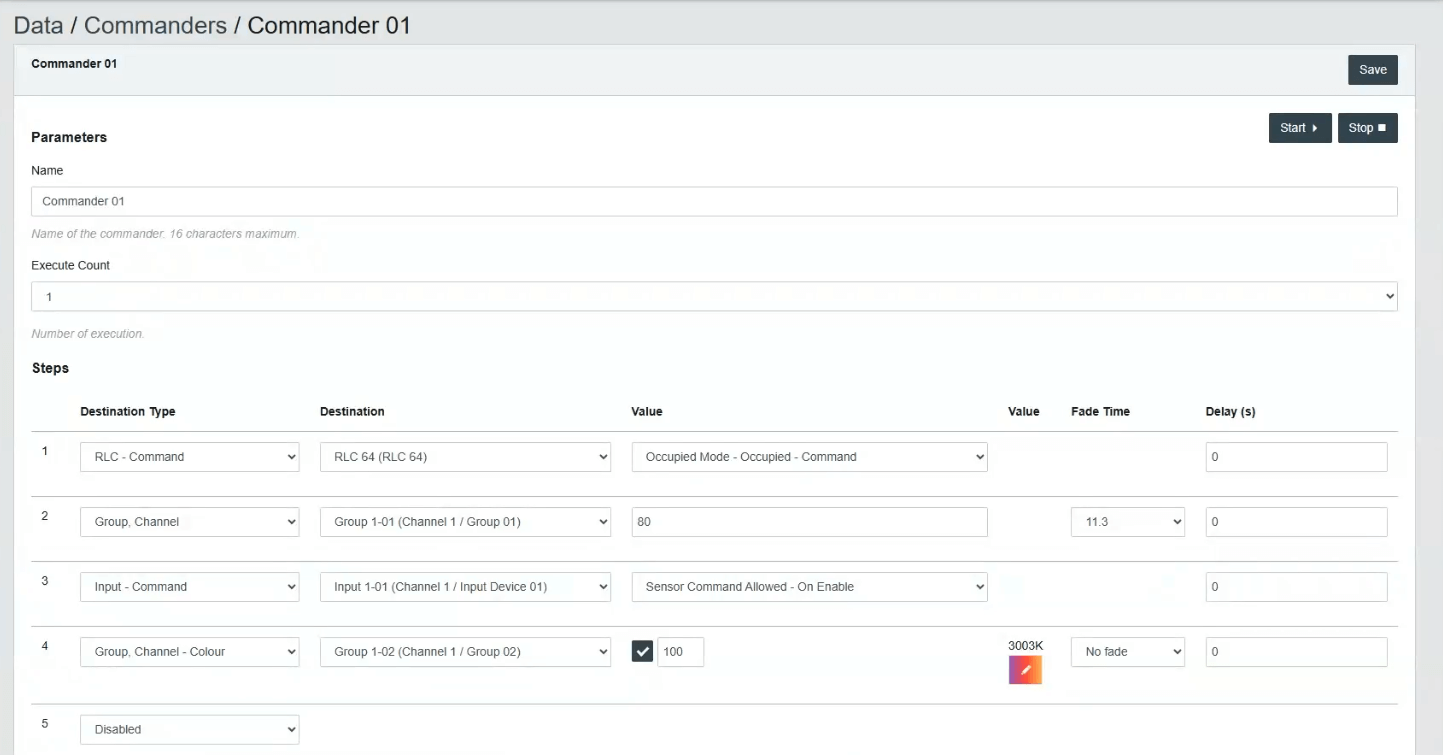Open step 5 Disabled type dropdown

click(x=189, y=730)
